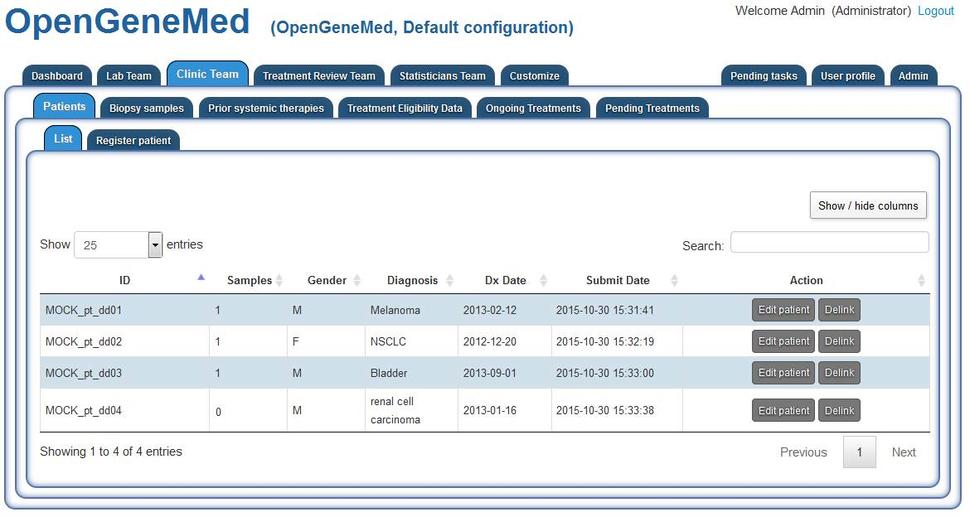Screen dimensions: 970x517
Task: Log out via the Logout link
Action: [935, 11]
